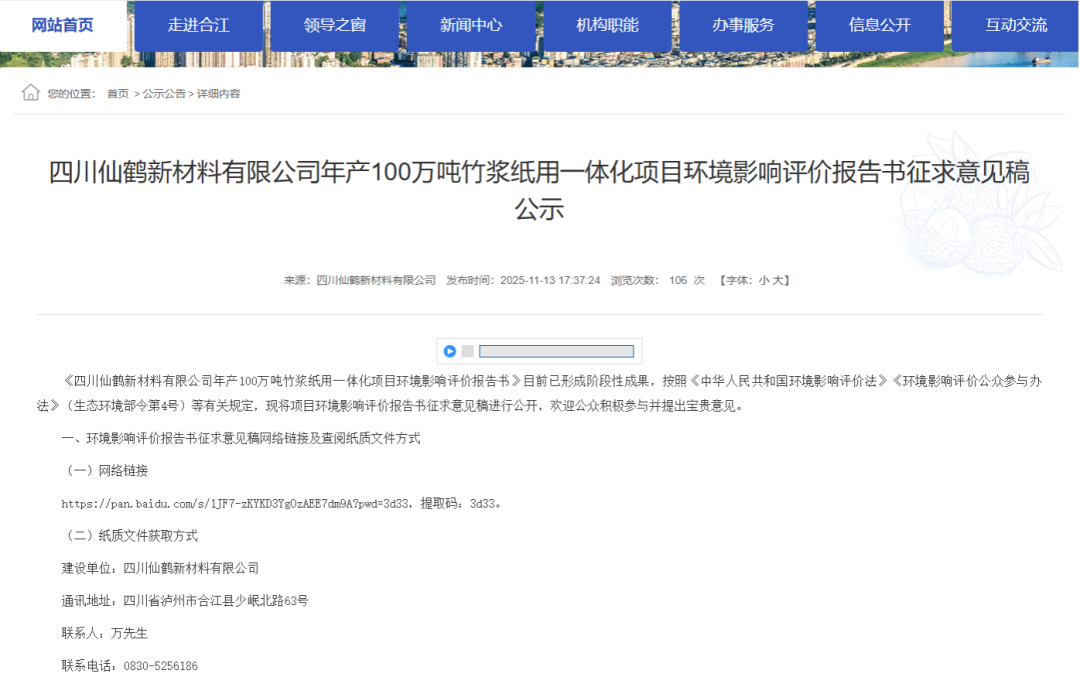Viewport: 1080px width, 684px height.
Task: Select 机构职能 in the nav bar
Action: pos(607,25)
